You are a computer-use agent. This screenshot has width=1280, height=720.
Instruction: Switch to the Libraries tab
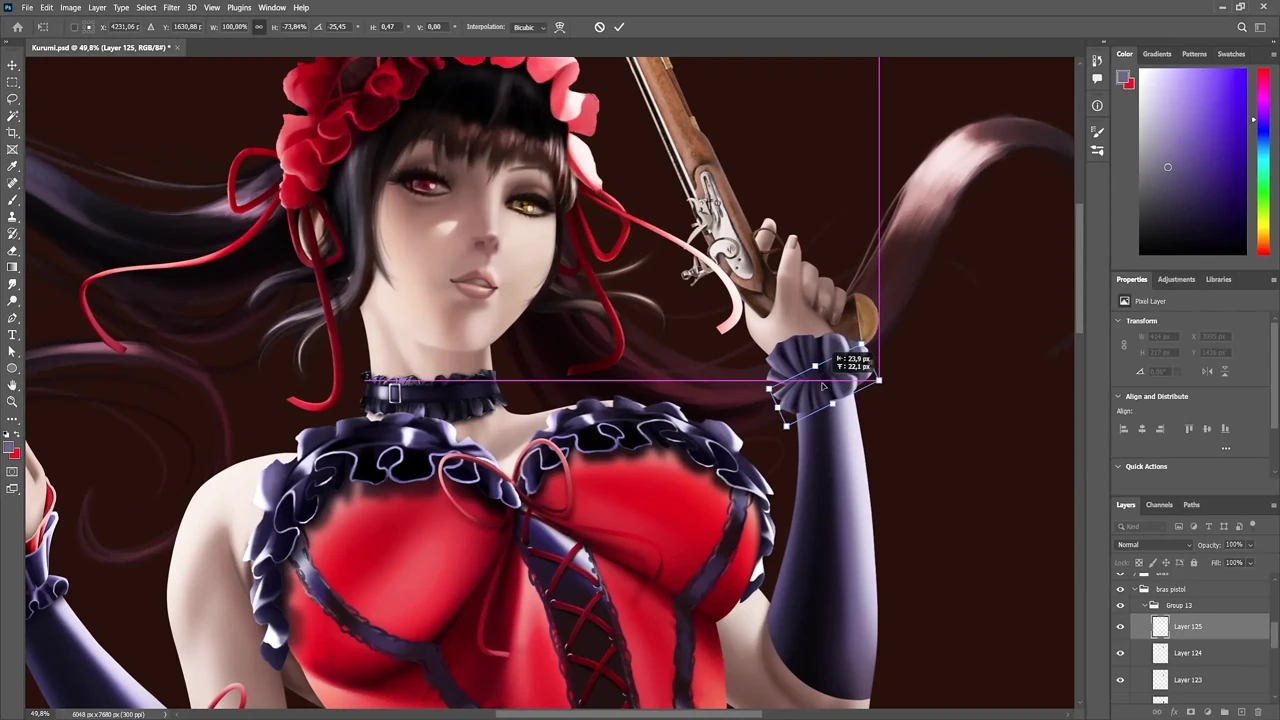[1218, 280]
